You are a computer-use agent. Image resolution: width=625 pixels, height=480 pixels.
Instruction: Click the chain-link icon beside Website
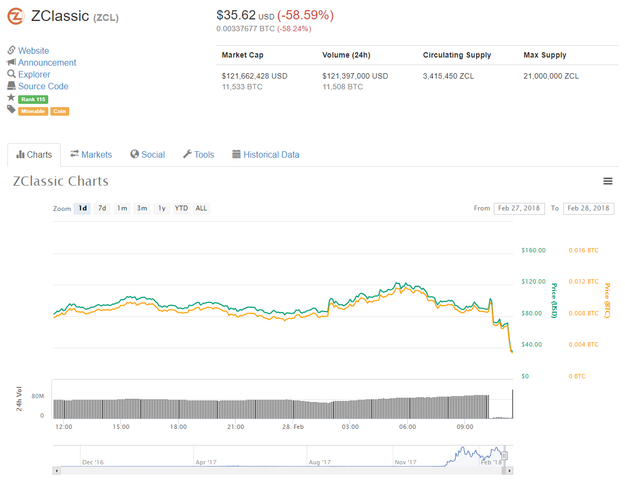coord(11,50)
